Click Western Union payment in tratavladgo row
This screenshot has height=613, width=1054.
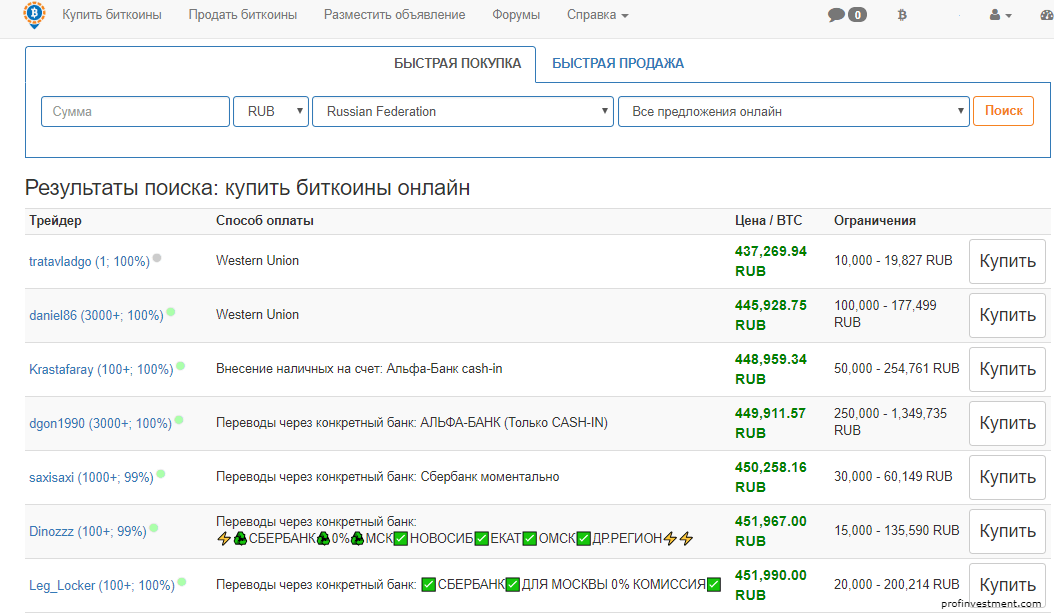257,261
